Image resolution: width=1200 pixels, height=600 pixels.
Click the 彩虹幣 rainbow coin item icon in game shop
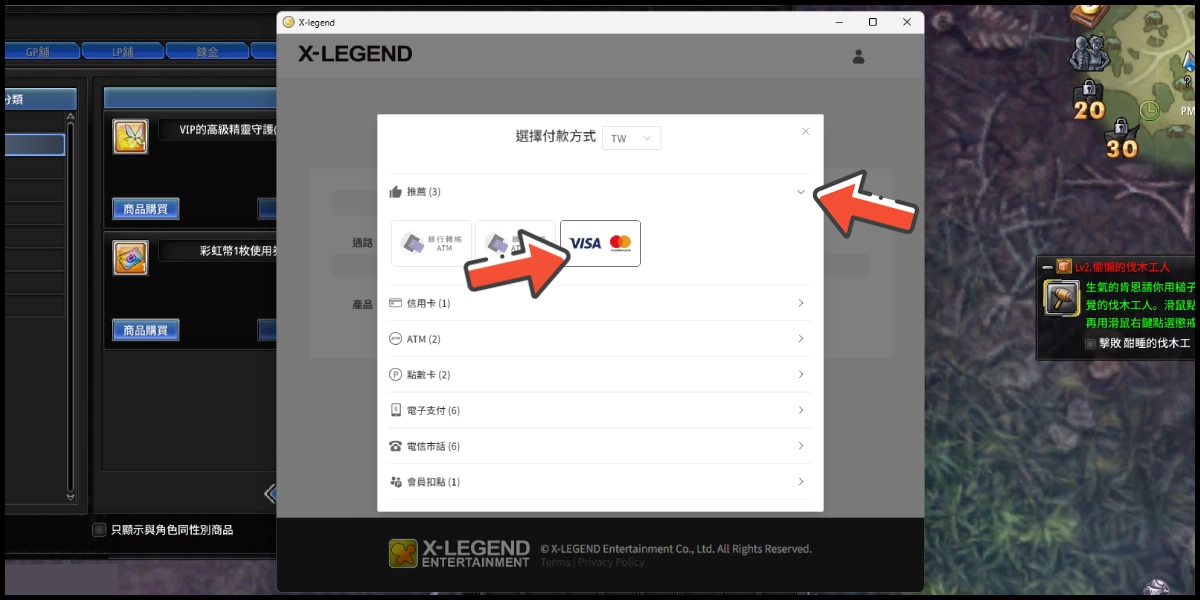pos(131,257)
